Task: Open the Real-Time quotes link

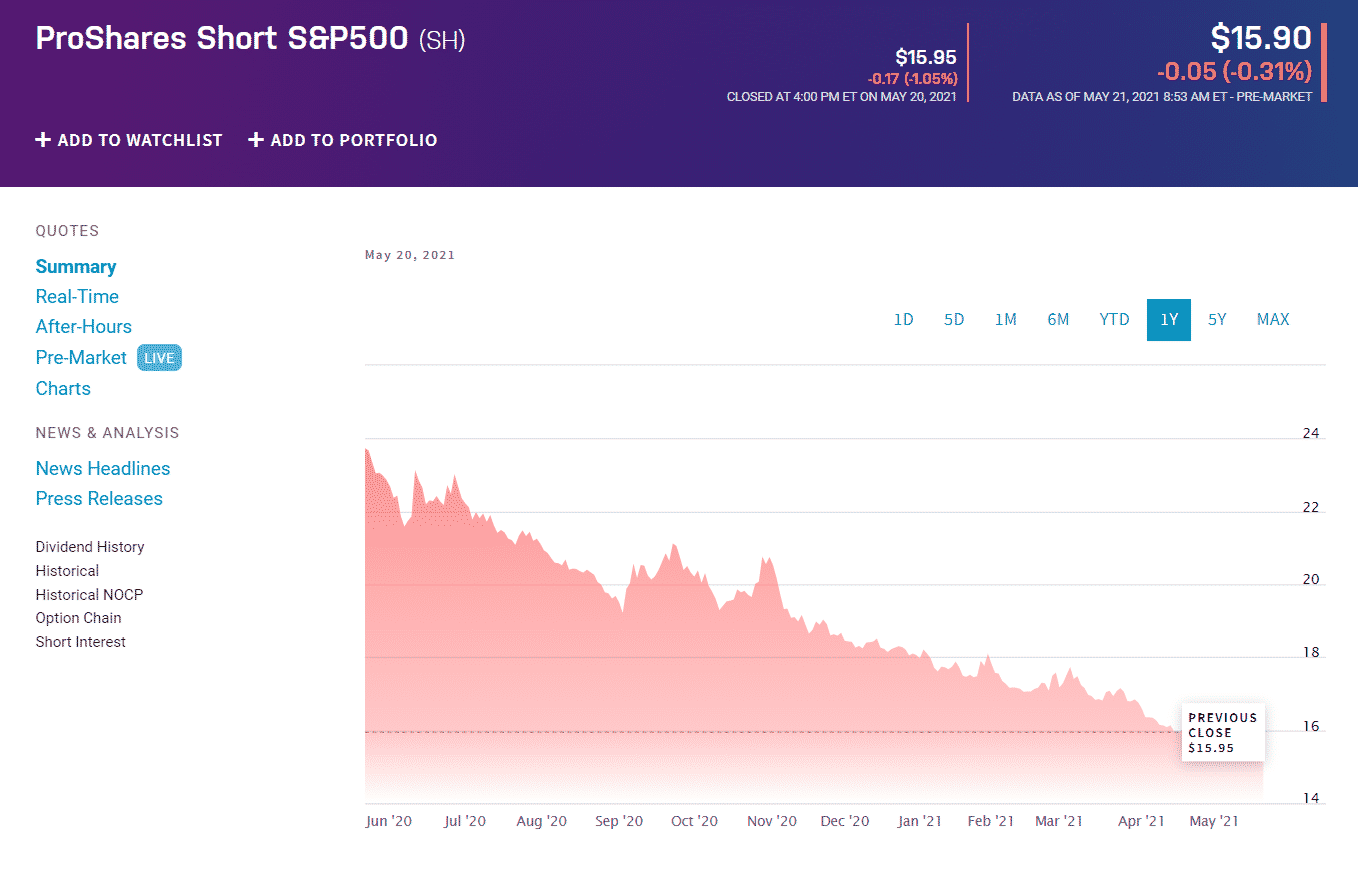Action: pos(77,297)
